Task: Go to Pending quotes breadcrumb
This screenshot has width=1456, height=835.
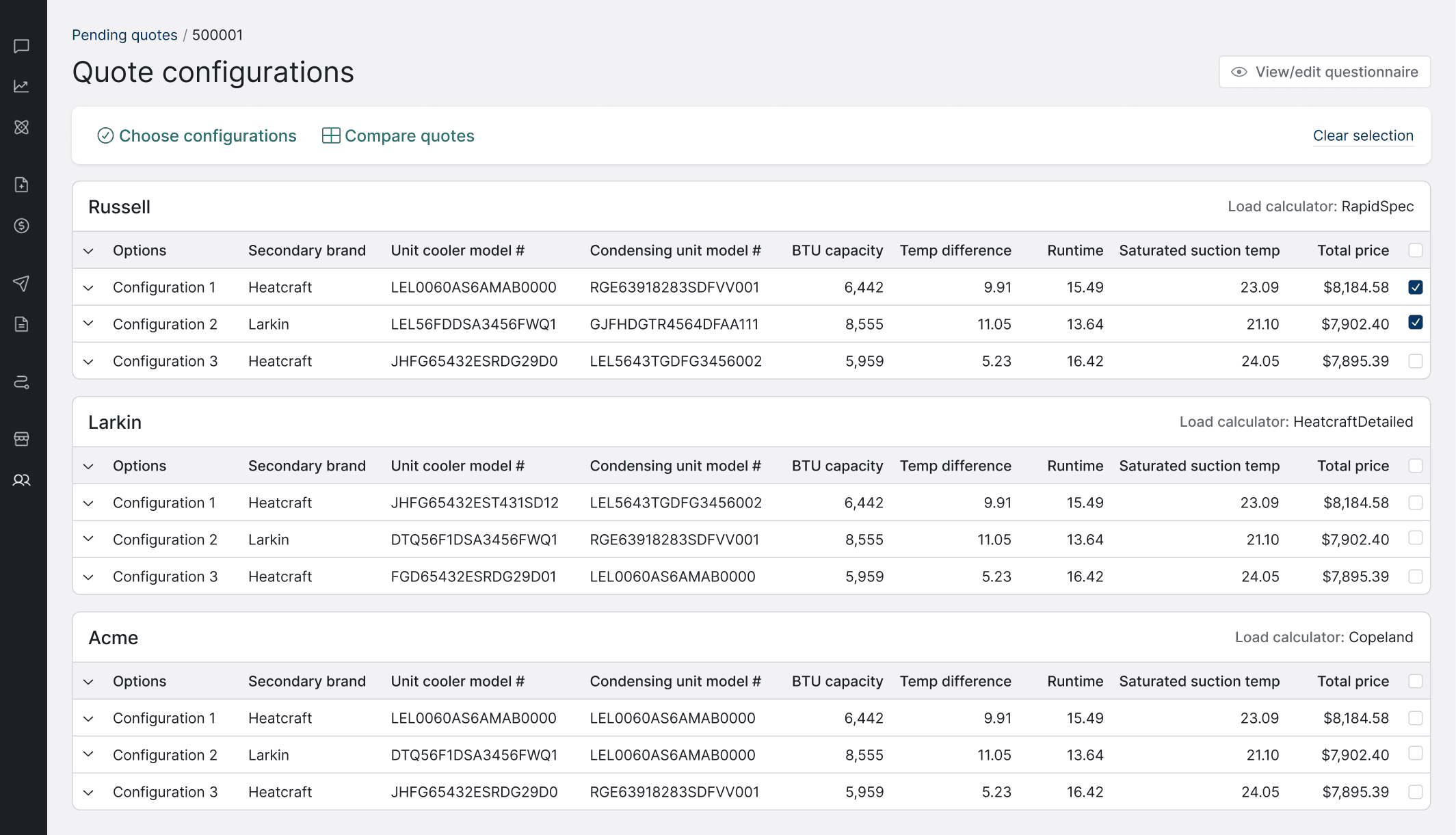Action: click(x=124, y=35)
